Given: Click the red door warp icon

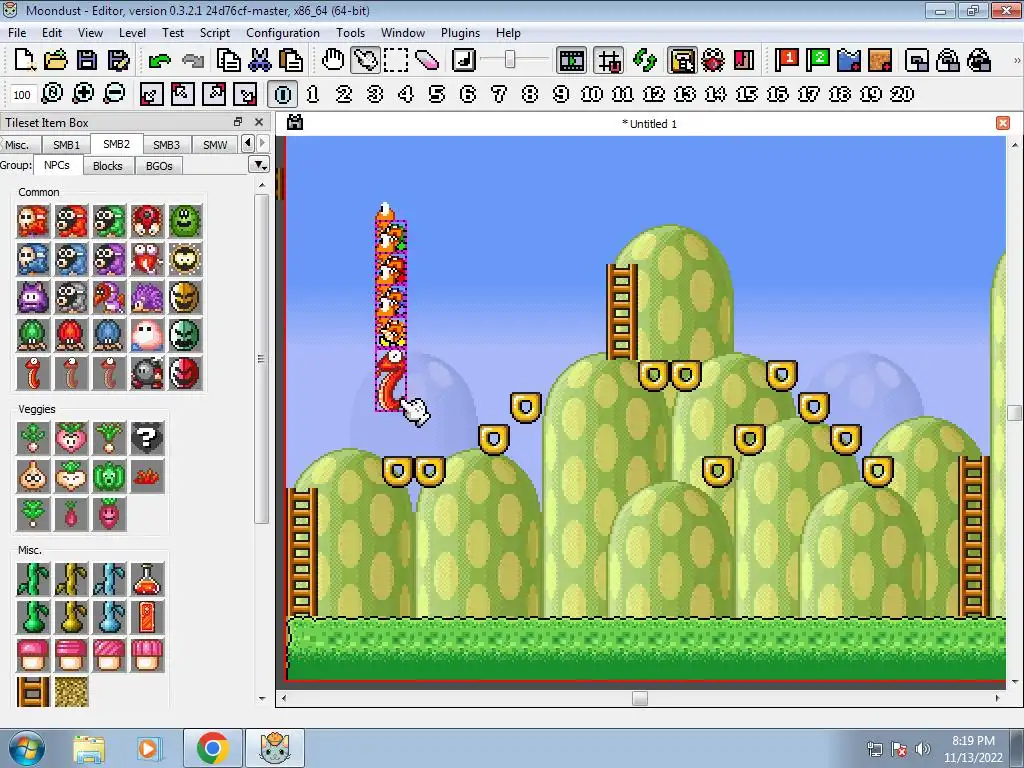Looking at the screenshot, I should click(744, 60).
